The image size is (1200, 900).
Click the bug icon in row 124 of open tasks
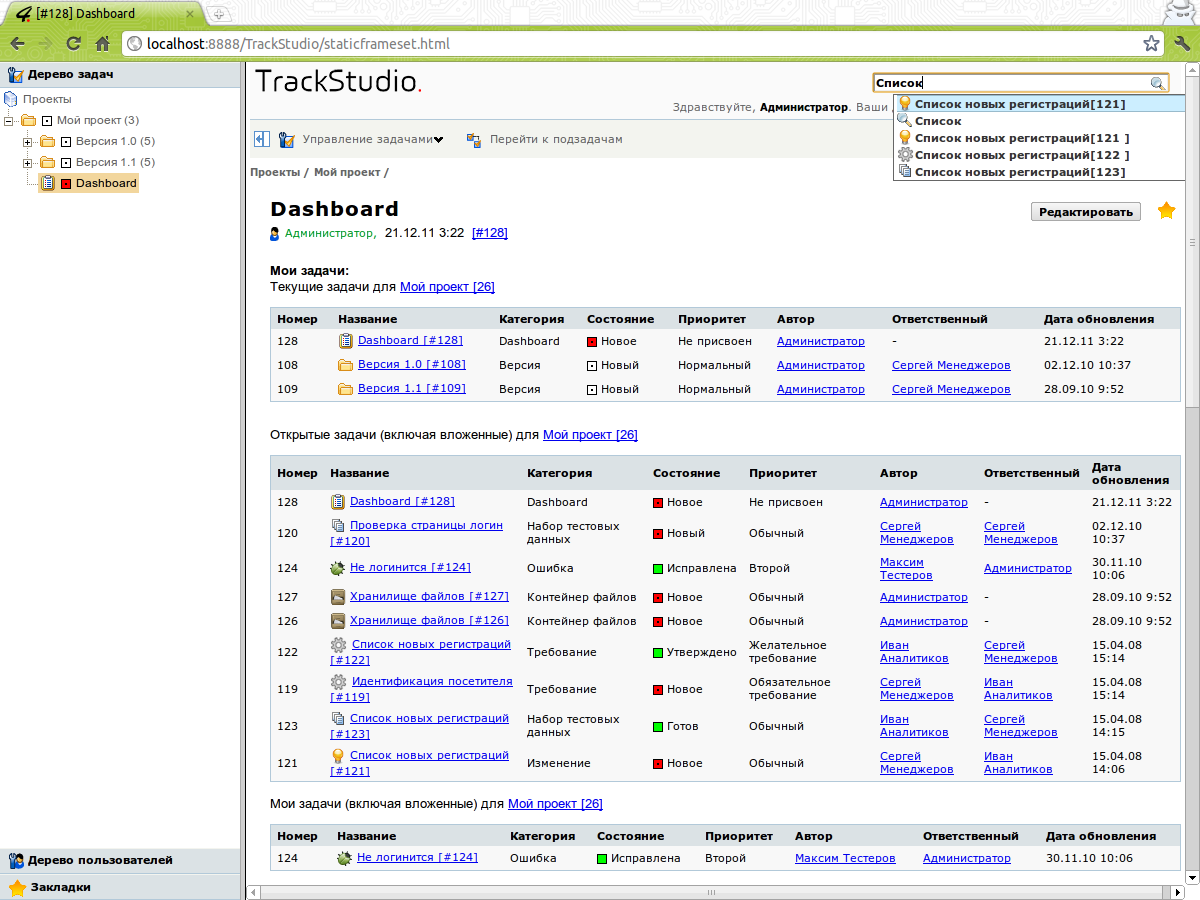coord(338,568)
